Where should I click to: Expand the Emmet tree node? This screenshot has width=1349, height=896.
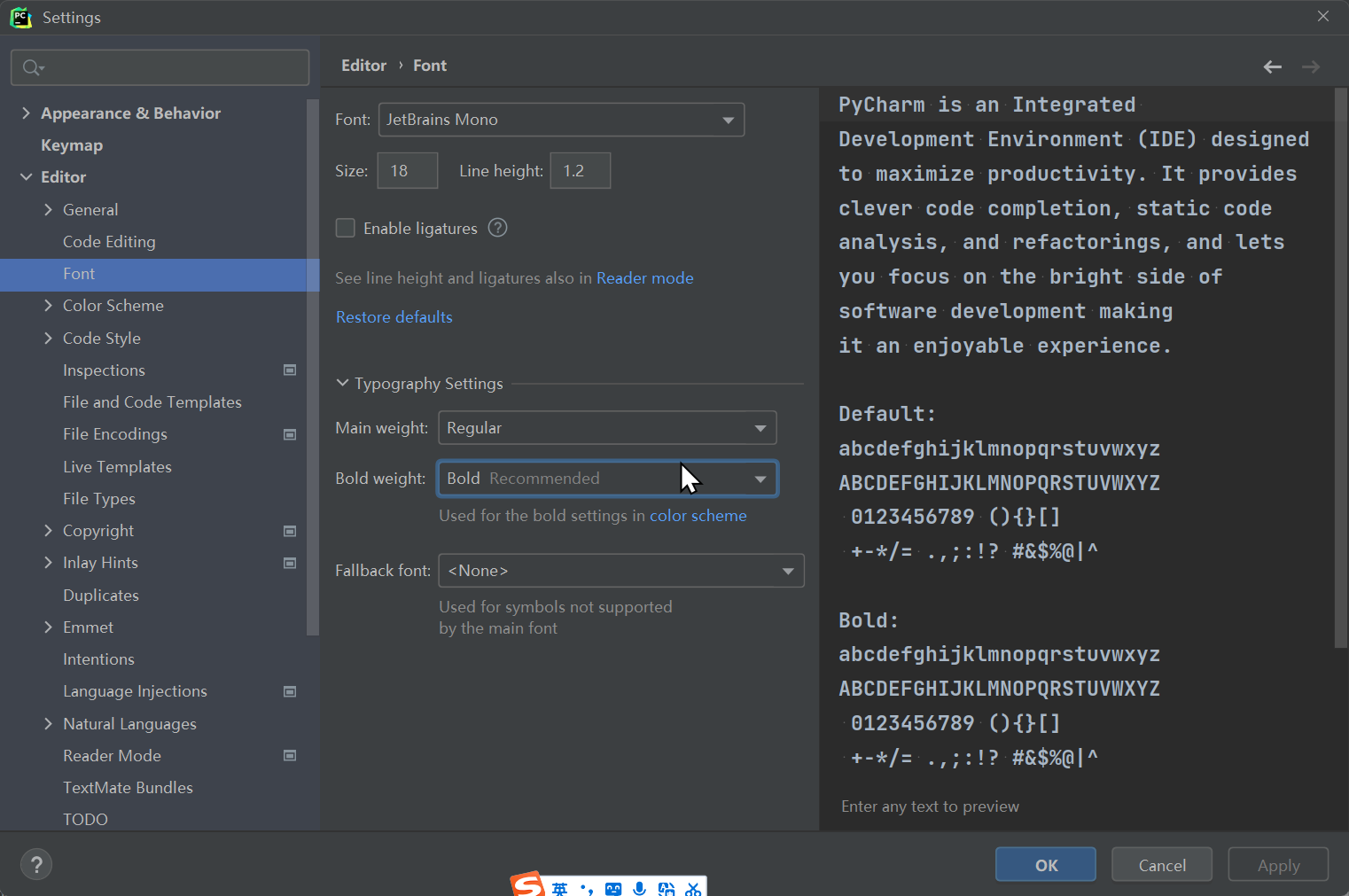[x=48, y=627]
